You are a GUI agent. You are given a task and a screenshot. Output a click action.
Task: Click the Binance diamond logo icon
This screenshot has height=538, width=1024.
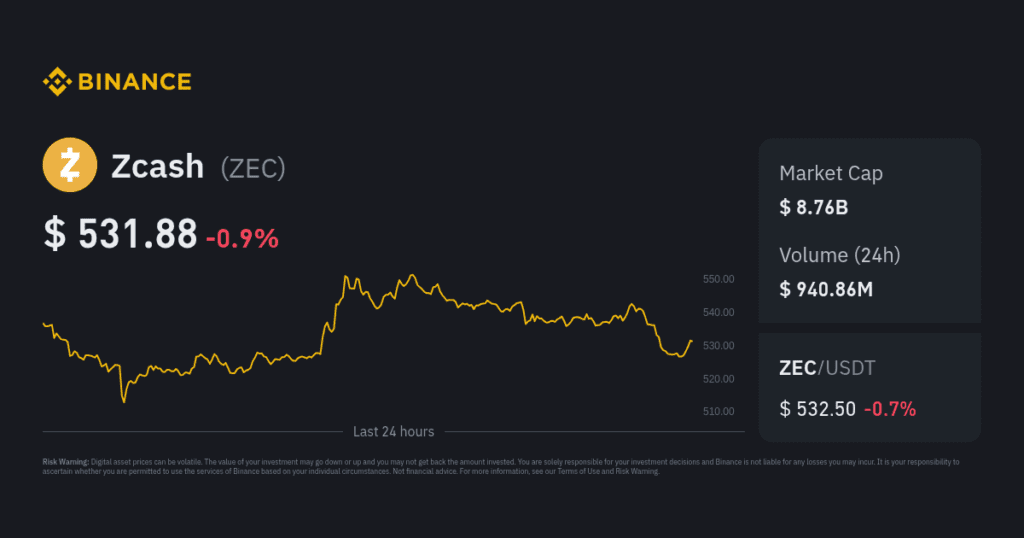[56, 82]
